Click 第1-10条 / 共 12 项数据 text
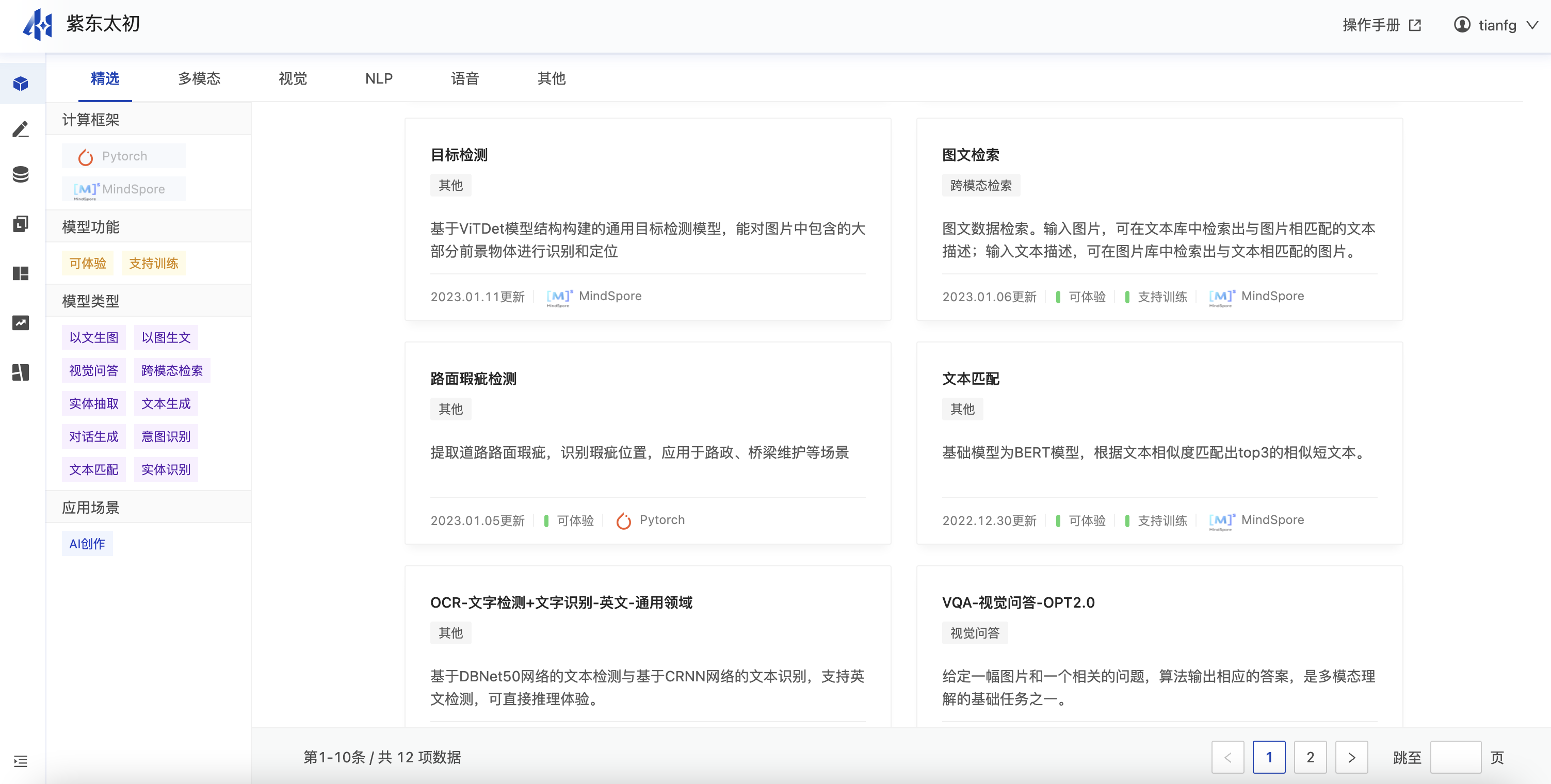Image resolution: width=1551 pixels, height=784 pixels. click(382, 758)
